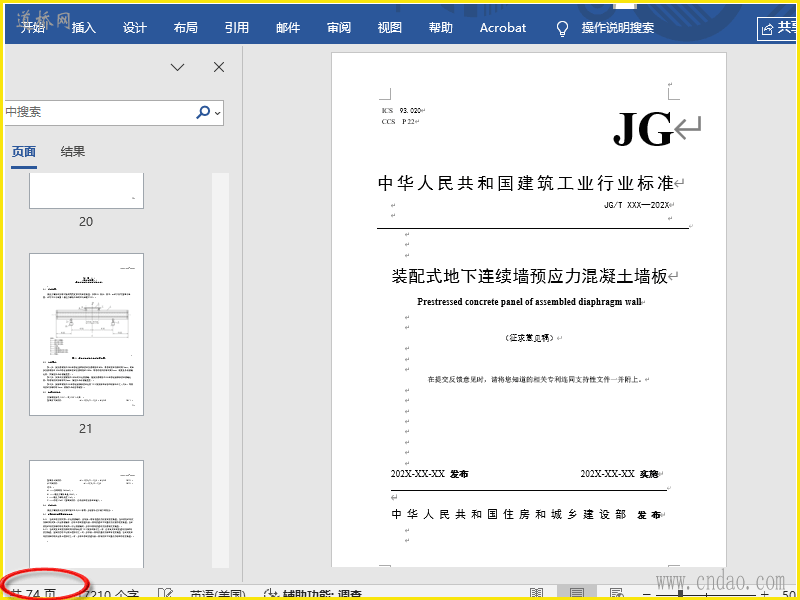Viewport: 800px width, 600px height.
Task: Click the accessibility checker status icon
Action: tap(270, 594)
